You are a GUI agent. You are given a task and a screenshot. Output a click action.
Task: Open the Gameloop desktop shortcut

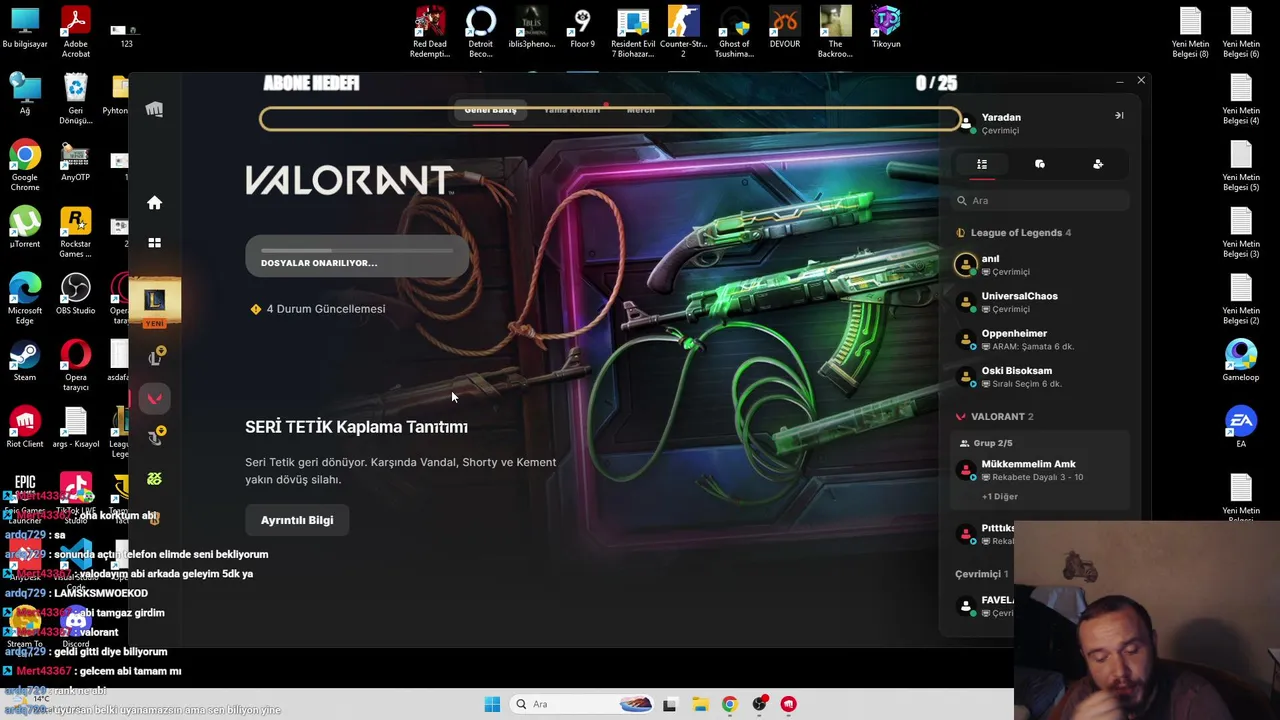click(1241, 362)
